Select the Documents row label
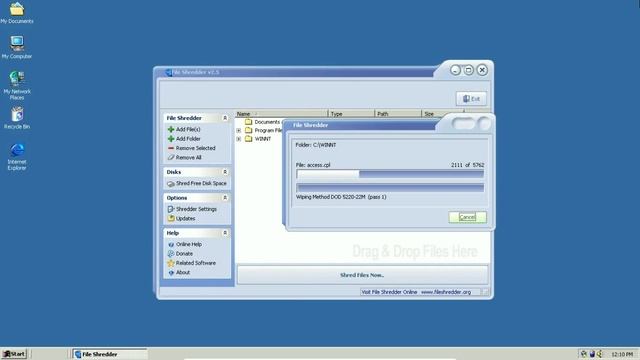The image size is (640, 360). point(267,122)
